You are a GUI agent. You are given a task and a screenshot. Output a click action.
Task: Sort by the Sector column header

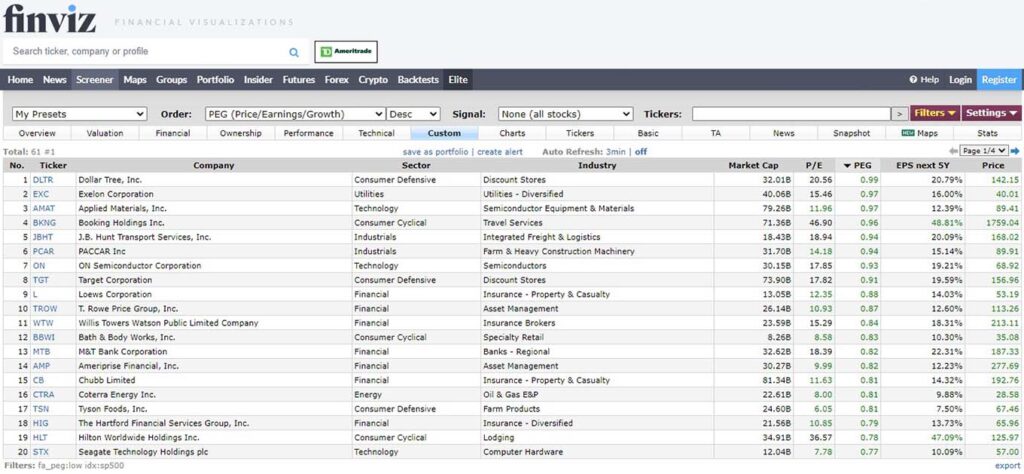[415, 165]
